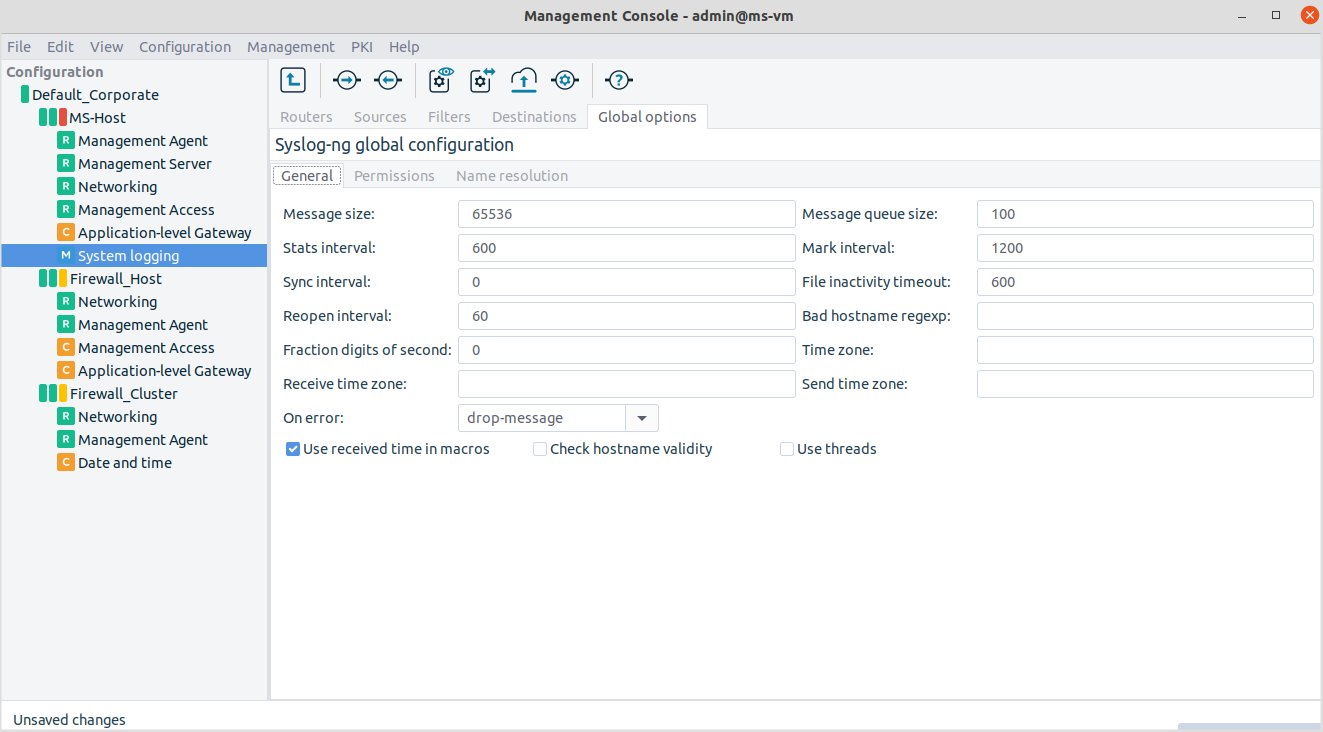Click the Message size input field
The height and width of the screenshot is (732, 1323).
(626, 214)
